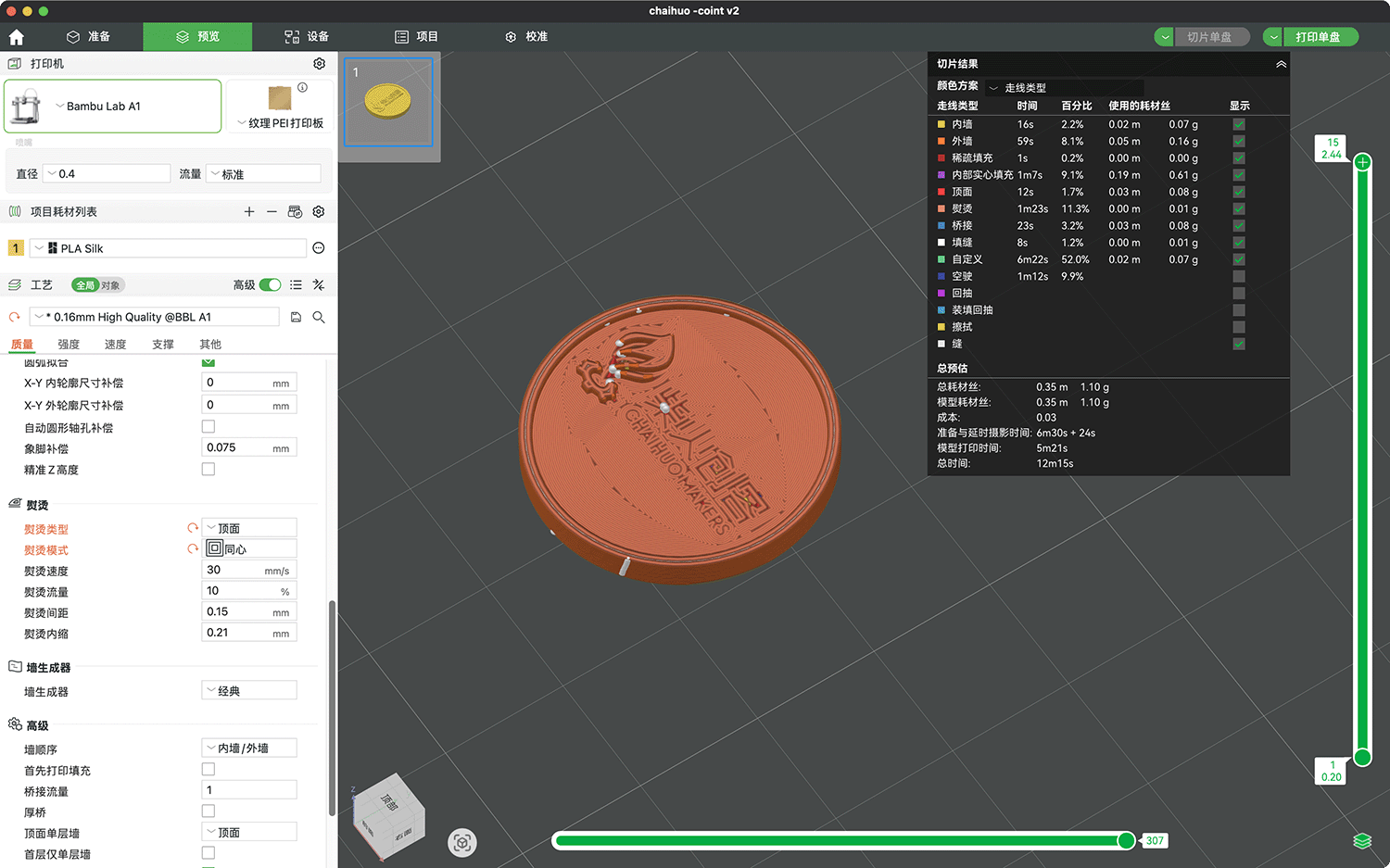
Task: Switch to Strength settings tab
Action: coord(69,345)
